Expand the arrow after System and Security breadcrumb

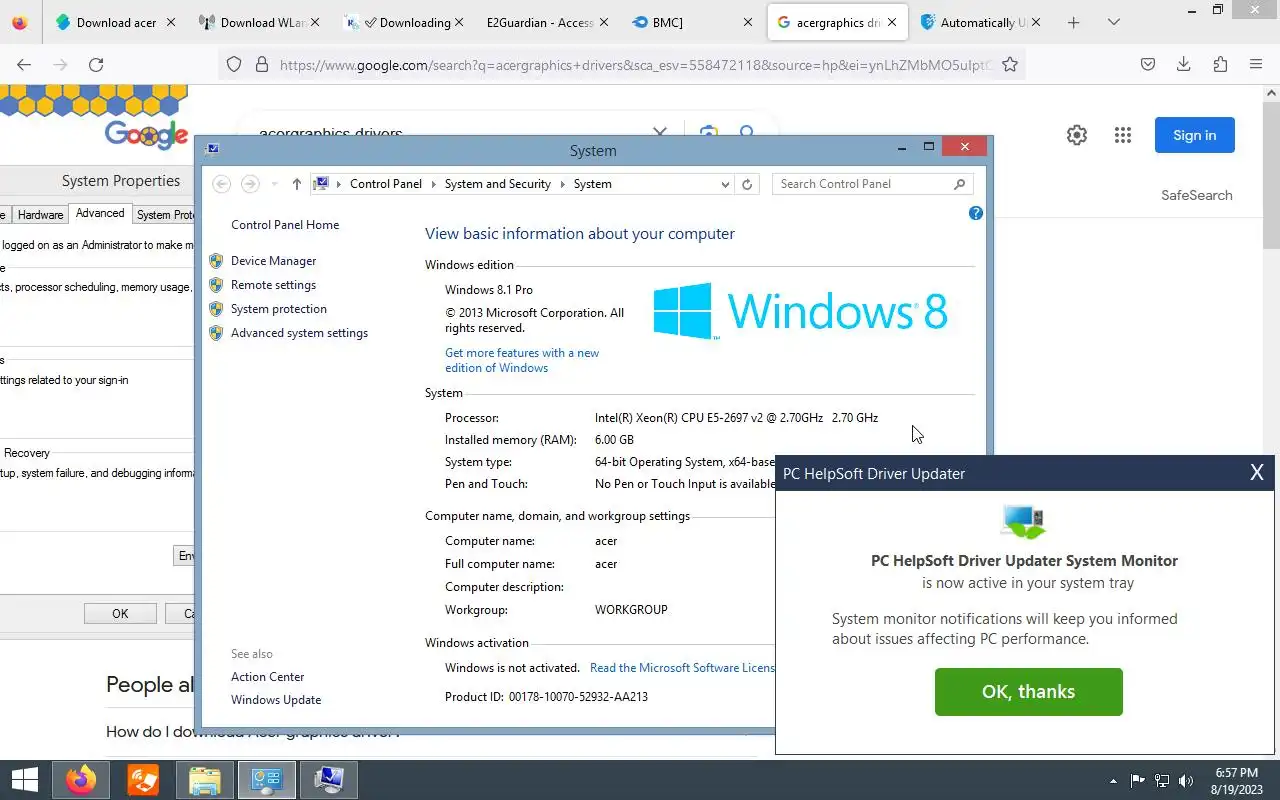tap(562, 184)
